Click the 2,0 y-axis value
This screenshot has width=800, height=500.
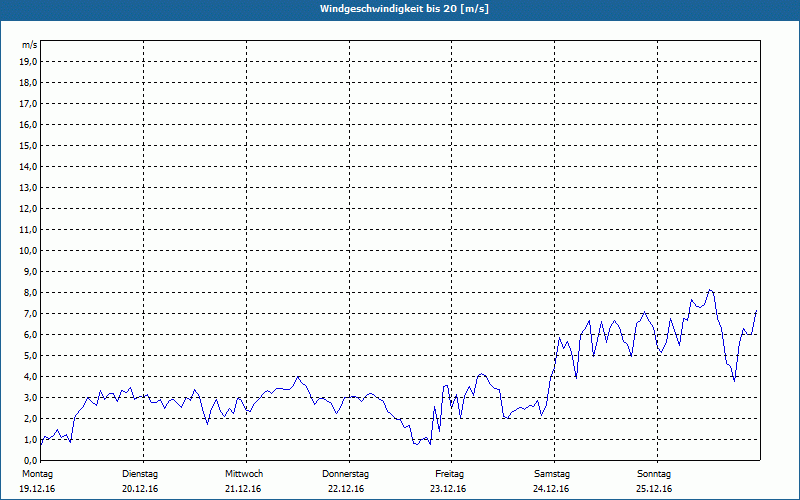click(x=30, y=418)
